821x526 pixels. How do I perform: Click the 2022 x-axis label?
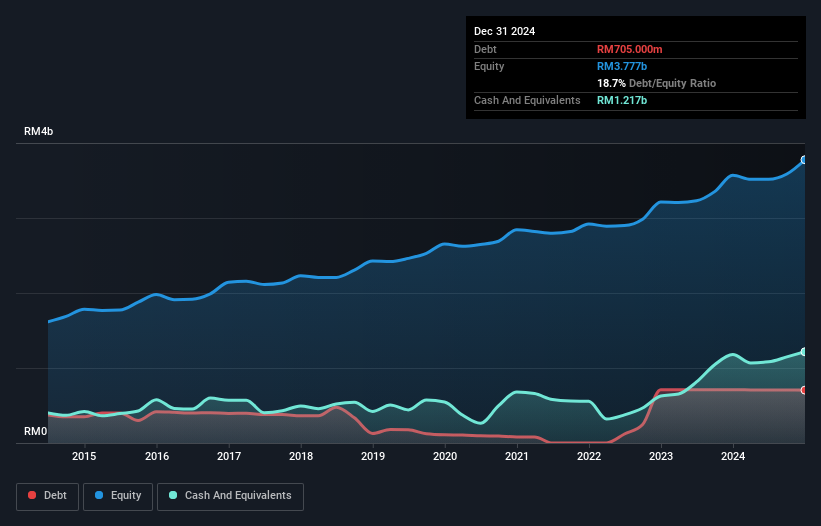[589, 456]
